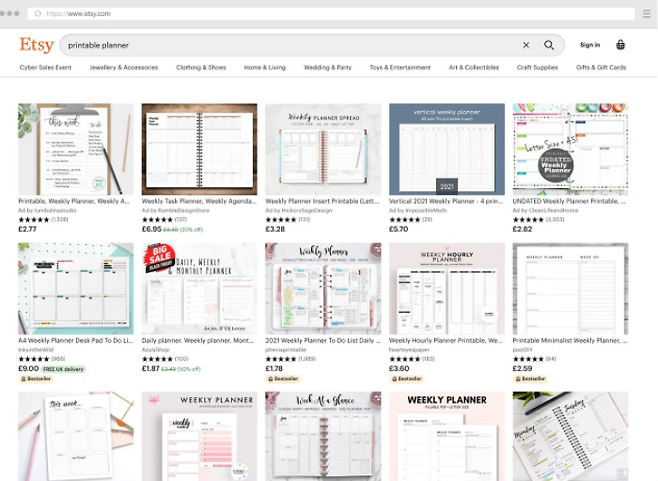658x481 pixels.
Task: Clear the search box with the X icon
Action: click(526, 45)
